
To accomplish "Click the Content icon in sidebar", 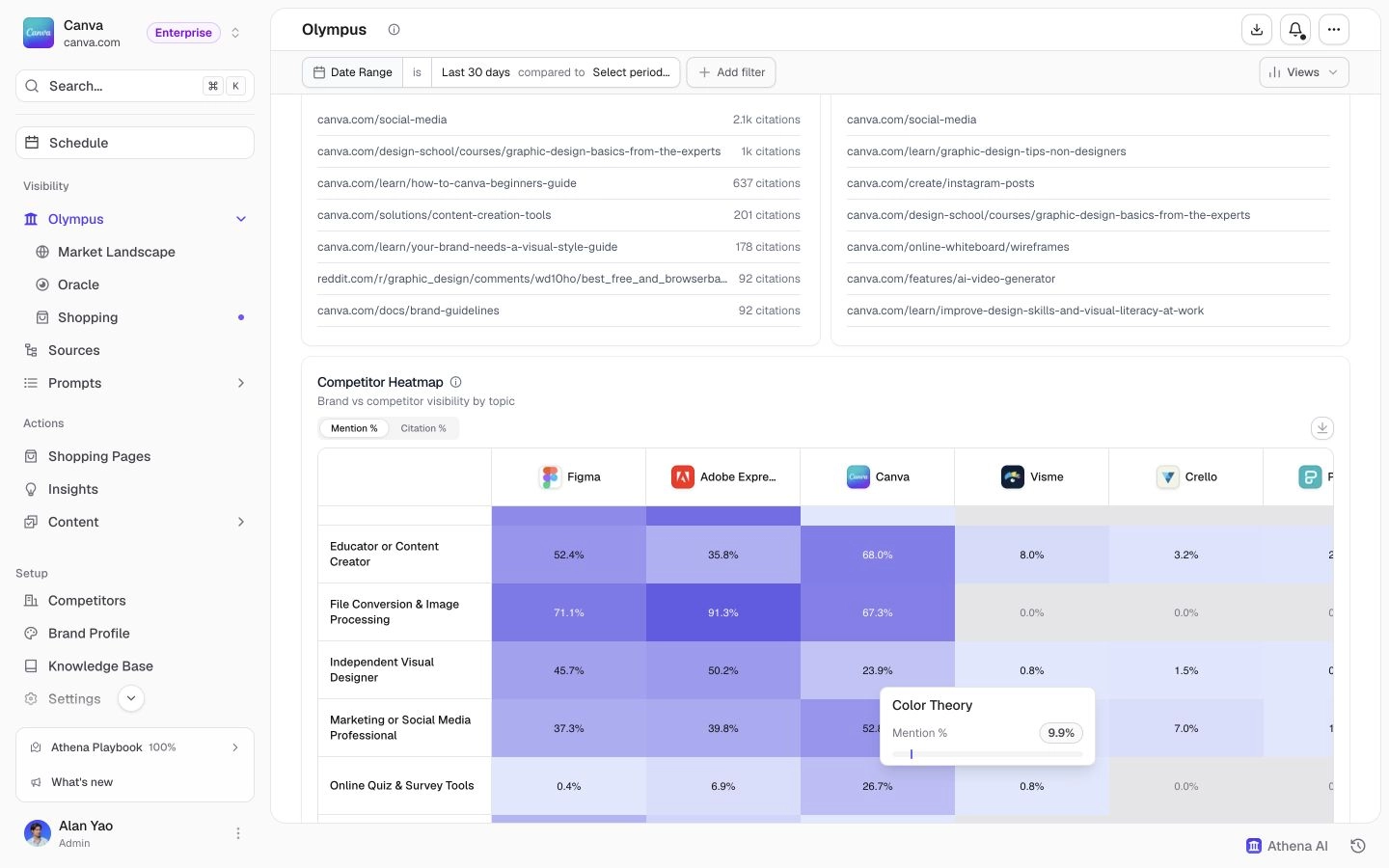I will [x=31, y=522].
